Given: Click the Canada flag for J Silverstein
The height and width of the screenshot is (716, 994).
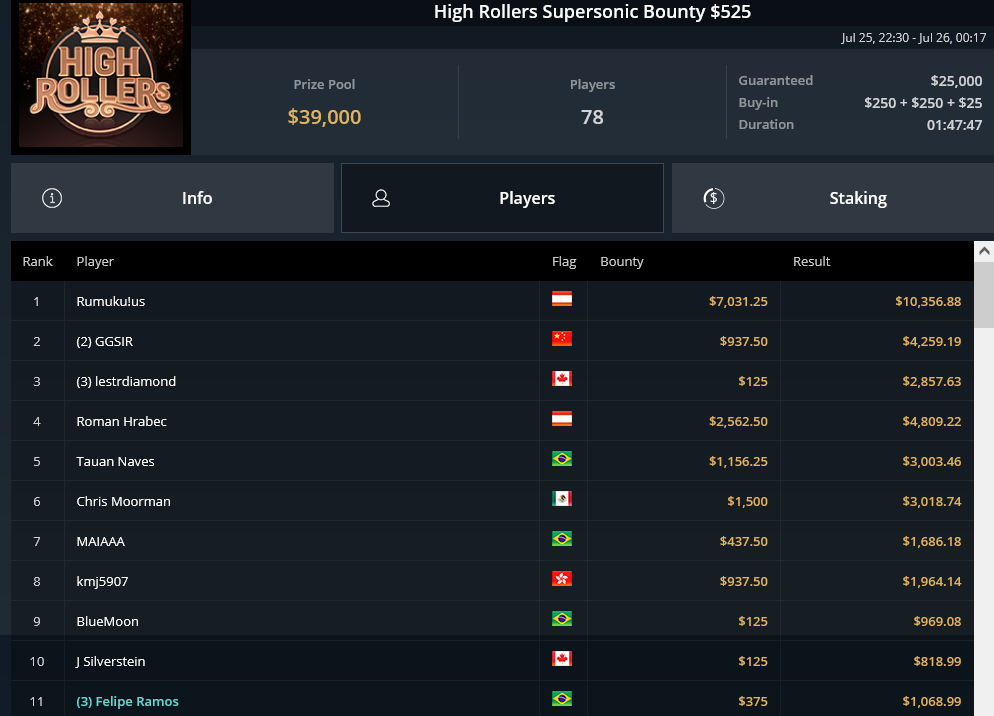Looking at the screenshot, I should (562, 658).
